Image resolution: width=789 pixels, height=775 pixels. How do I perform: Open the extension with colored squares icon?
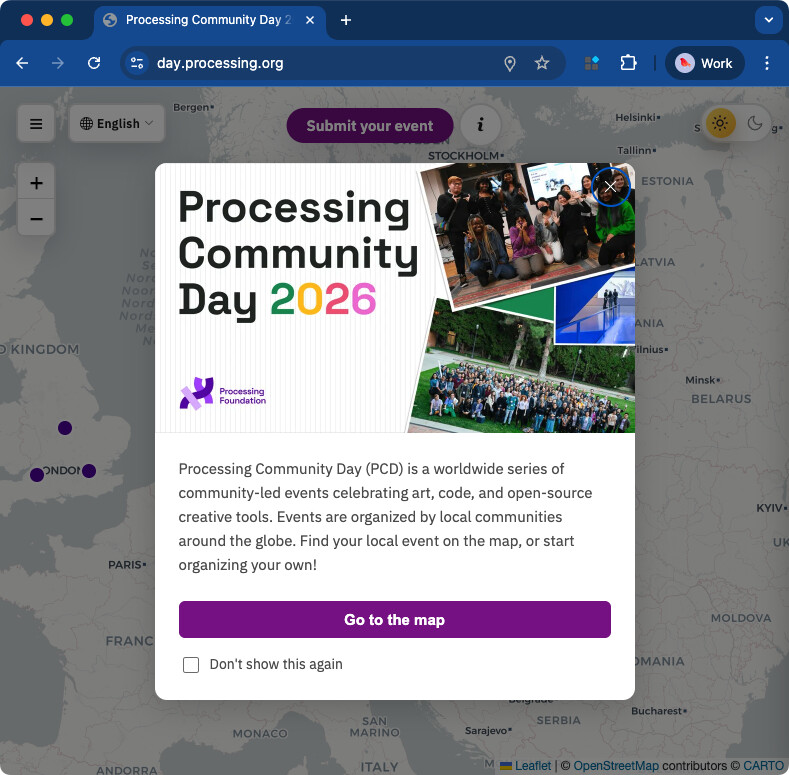[592, 63]
